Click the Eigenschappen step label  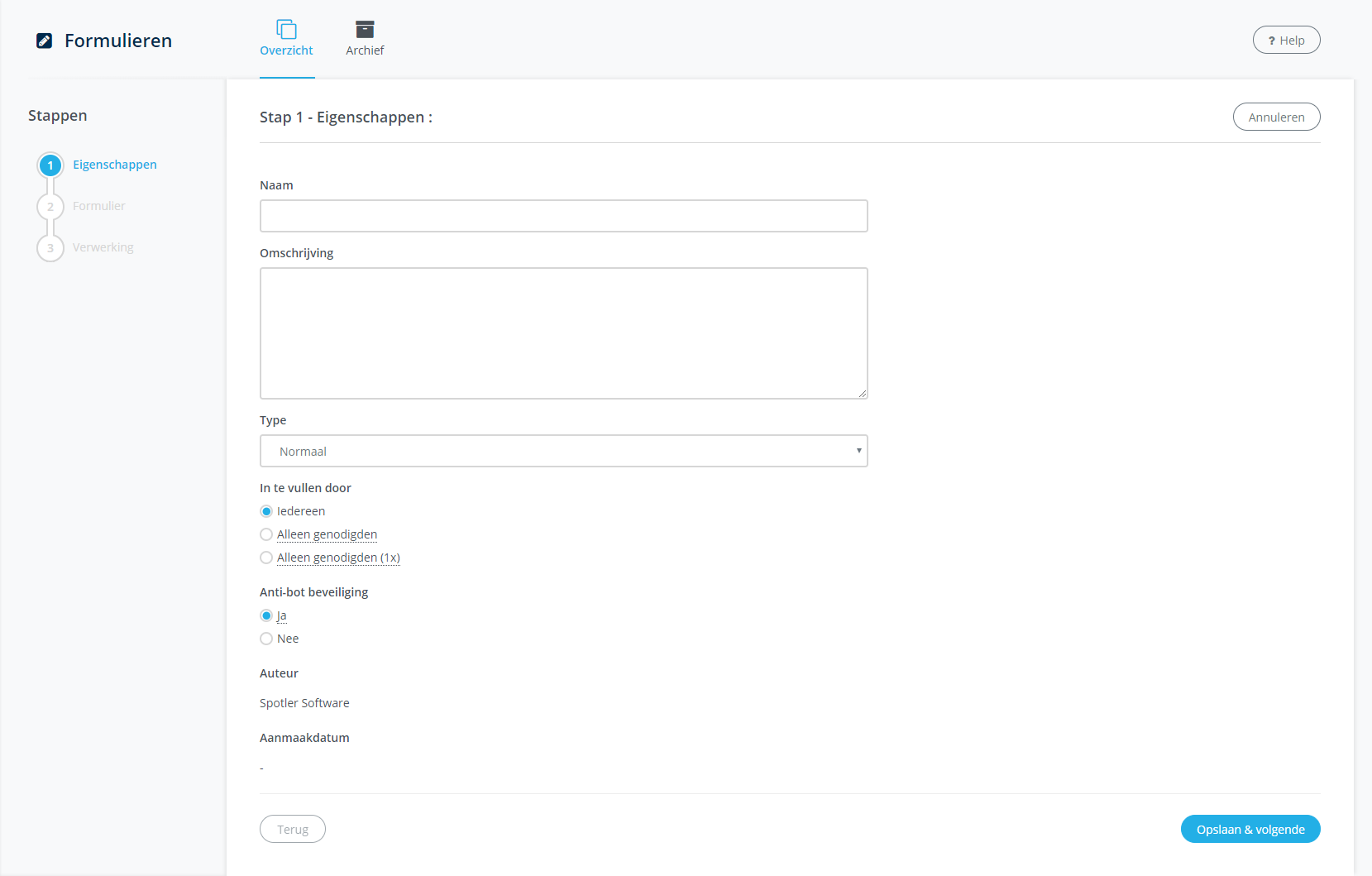tap(115, 165)
